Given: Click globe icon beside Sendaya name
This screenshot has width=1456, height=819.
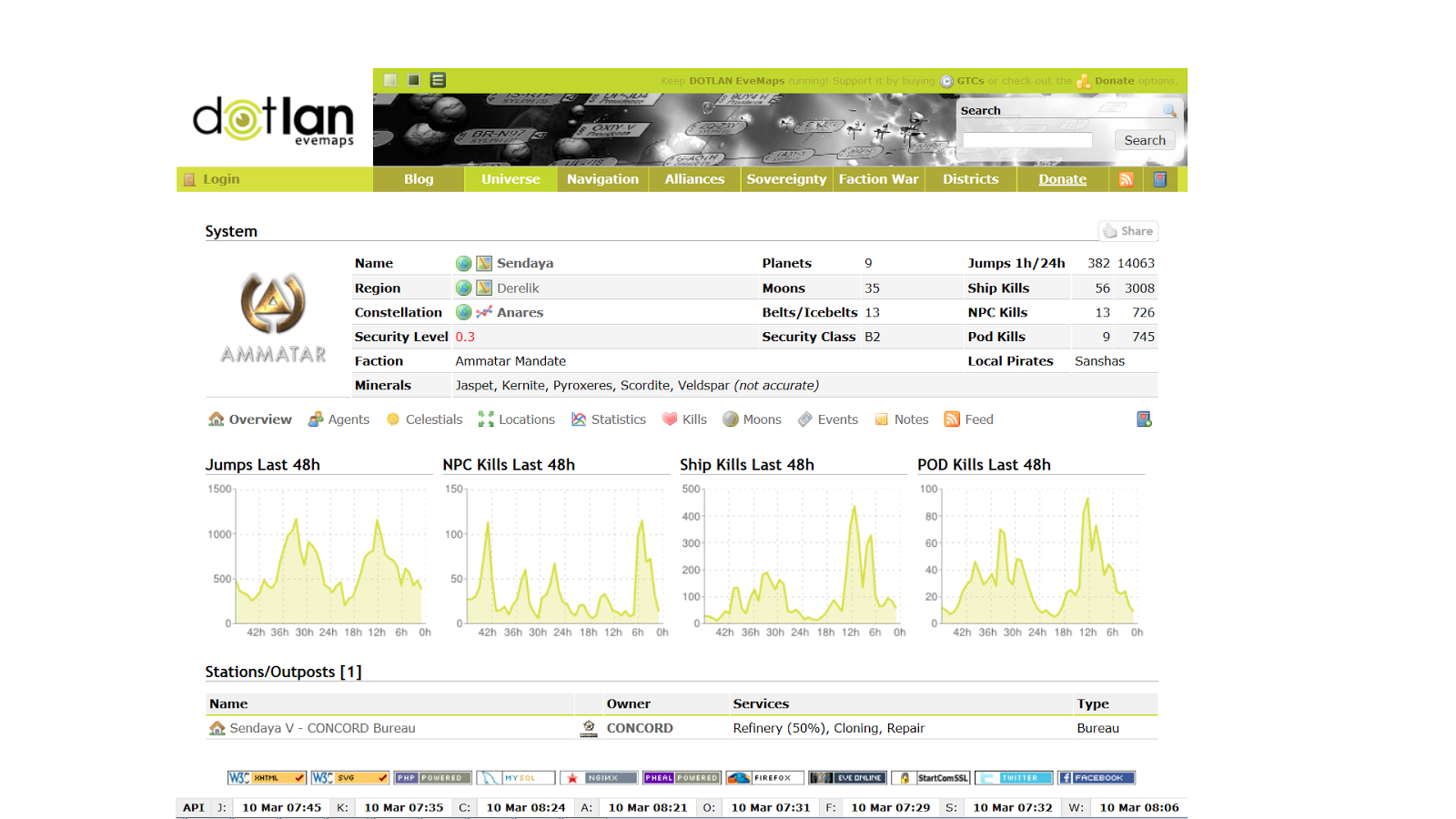Looking at the screenshot, I should click(x=463, y=263).
